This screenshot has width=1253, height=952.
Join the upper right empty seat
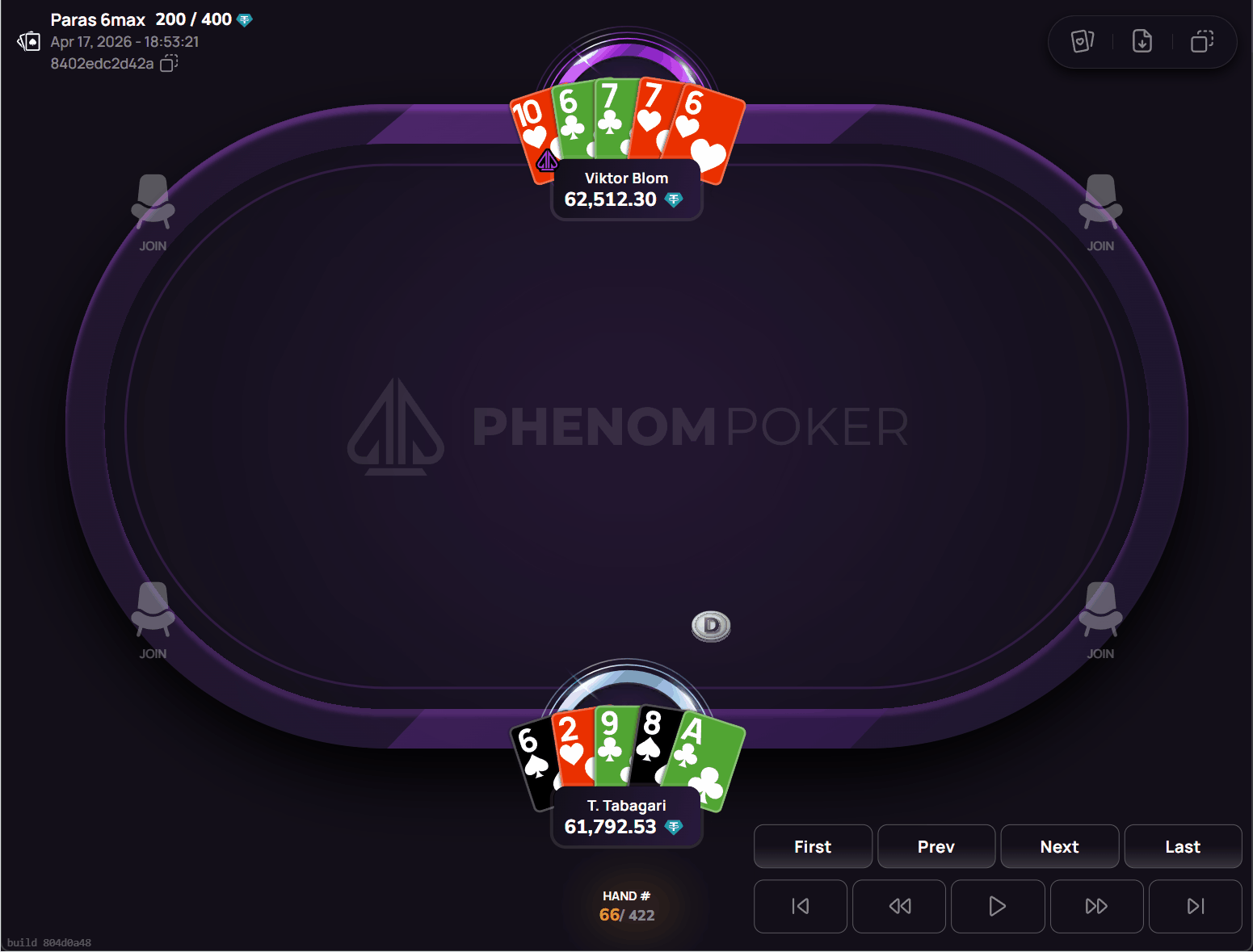[x=1100, y=213]
